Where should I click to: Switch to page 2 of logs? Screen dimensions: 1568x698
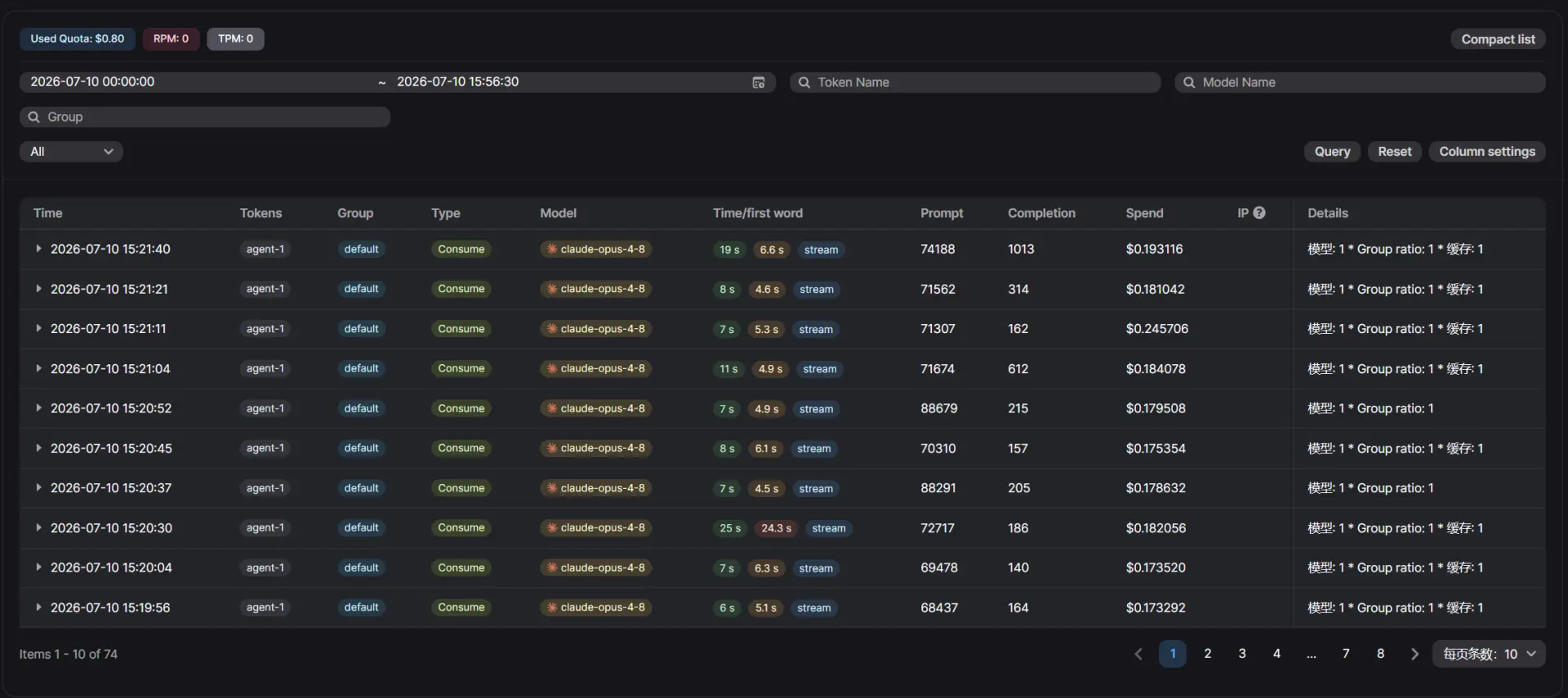pos(1207,654)
